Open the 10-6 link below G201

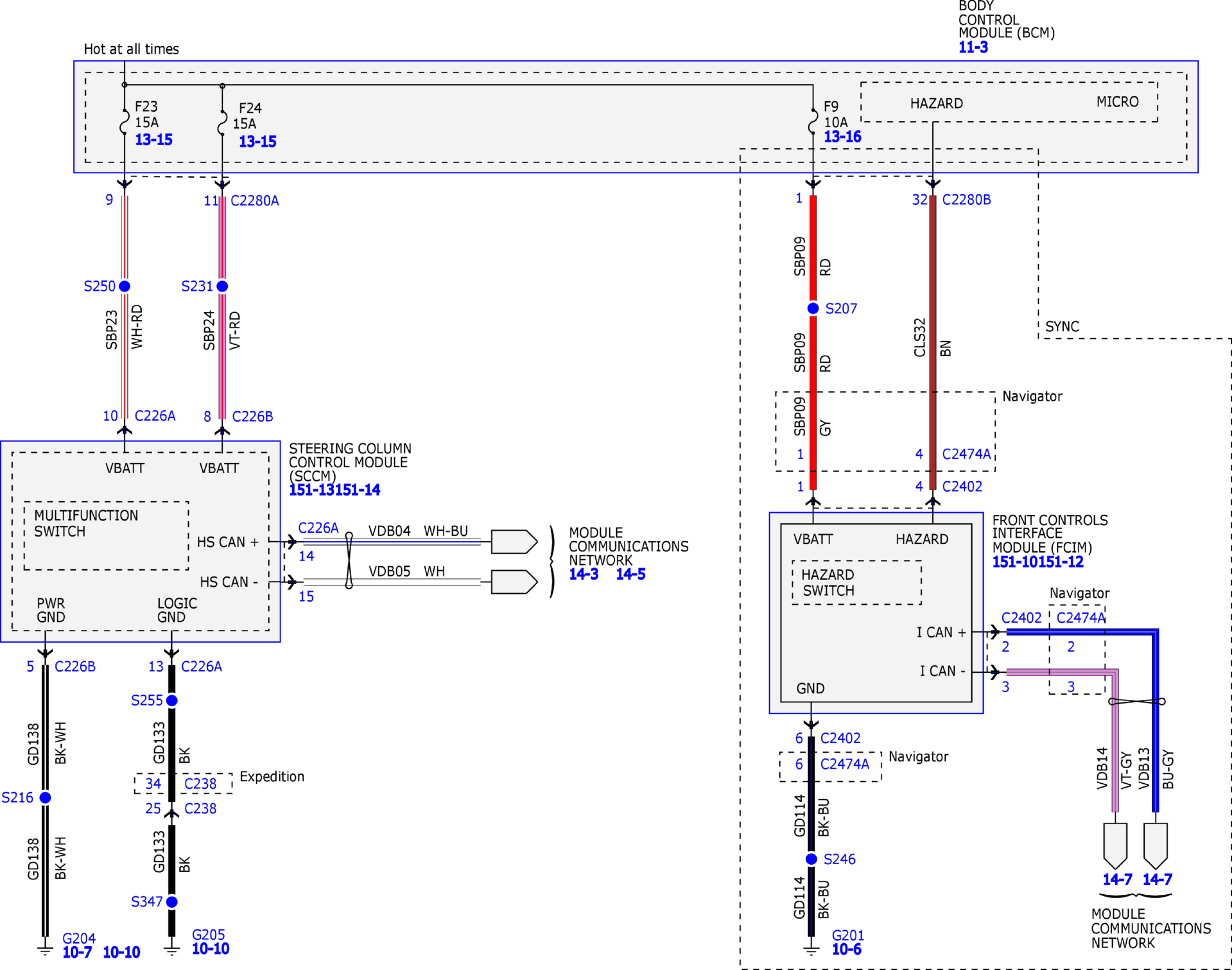(x=846, y=950)
